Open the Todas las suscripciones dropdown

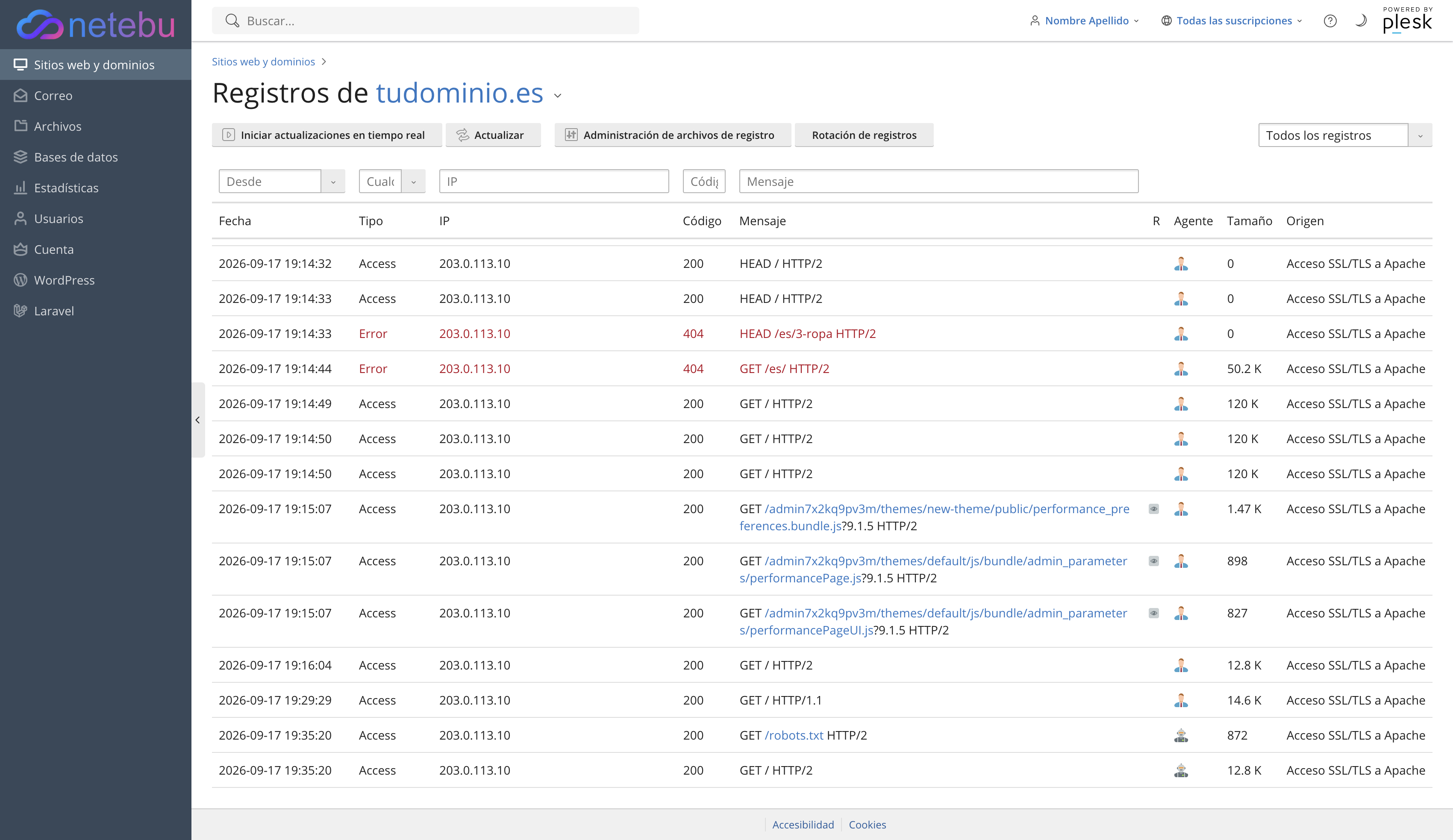point(1232,21)
